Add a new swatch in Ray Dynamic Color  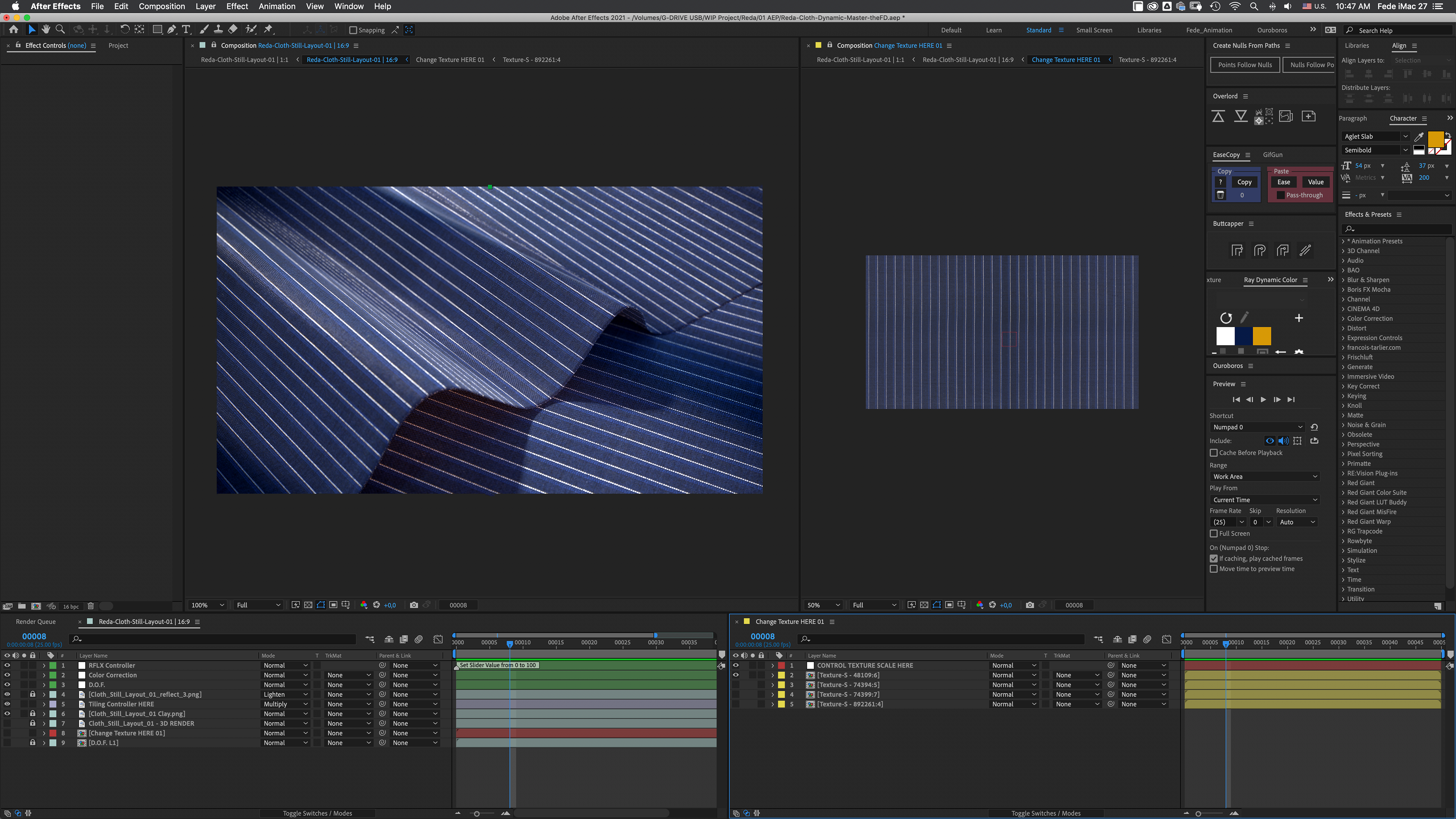(1299, 318)
